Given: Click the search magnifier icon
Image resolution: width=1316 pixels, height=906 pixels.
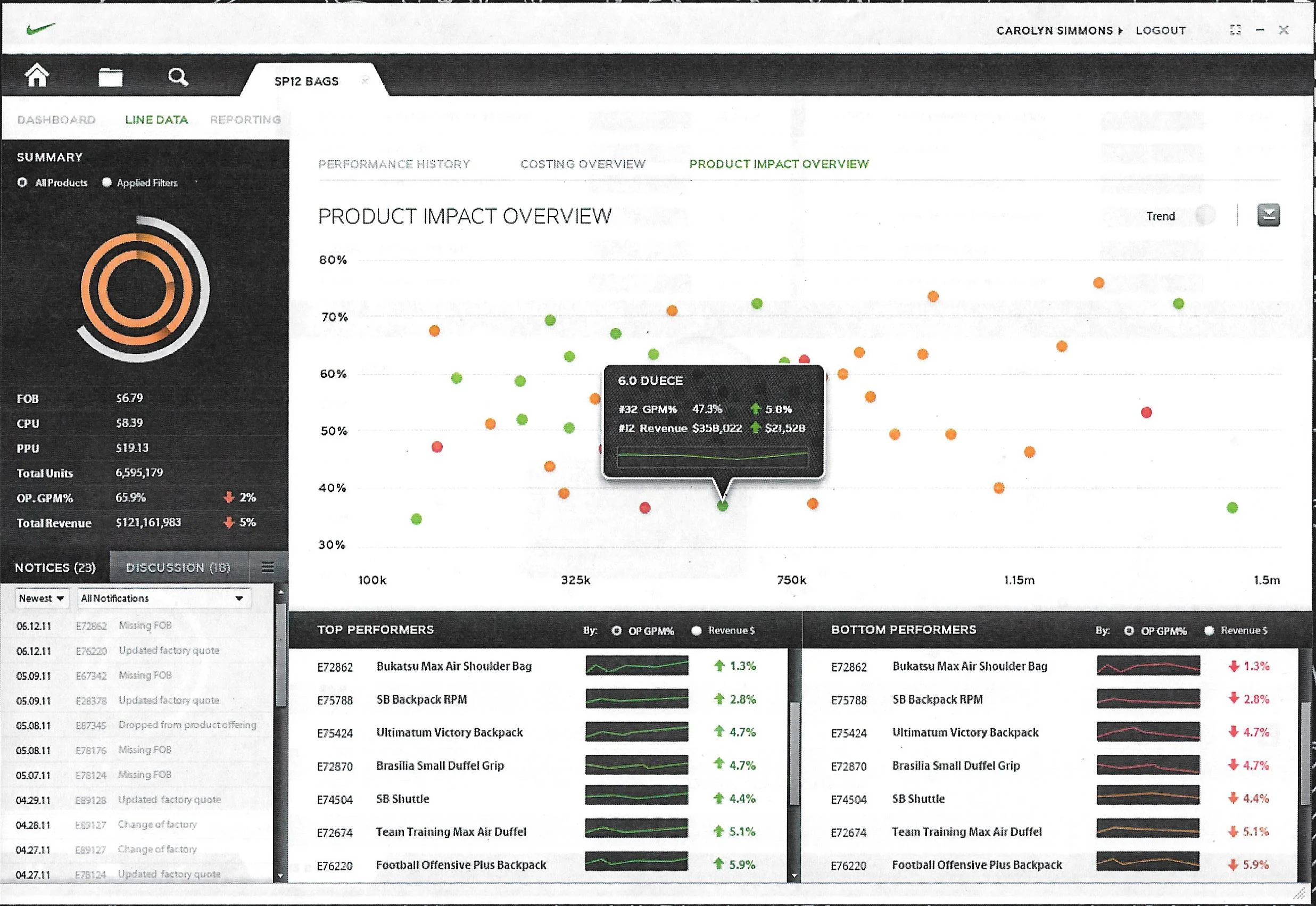Looking at the screenshot, I should [178, 77].
